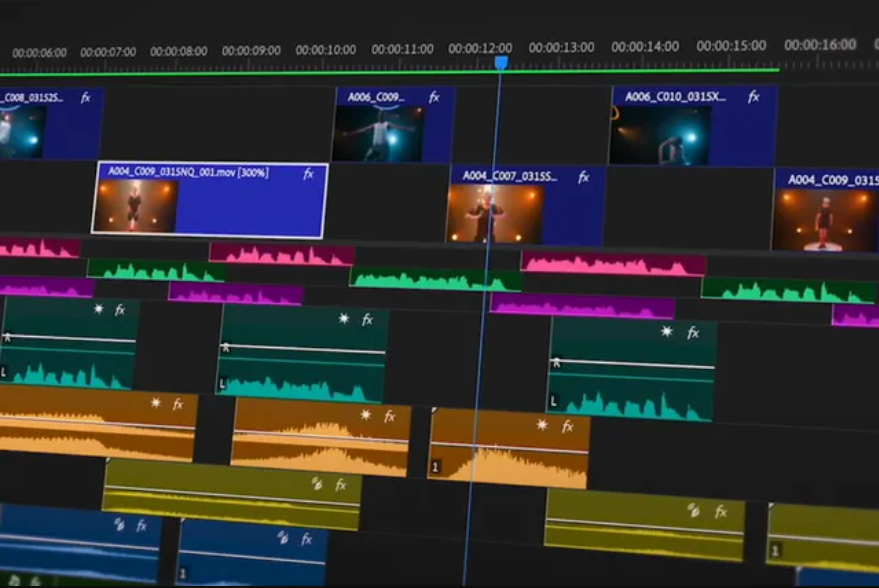Click the star effect icon on leftmost teal audio clip
Viewport: 879px width, 588px height.
[99, 309]
